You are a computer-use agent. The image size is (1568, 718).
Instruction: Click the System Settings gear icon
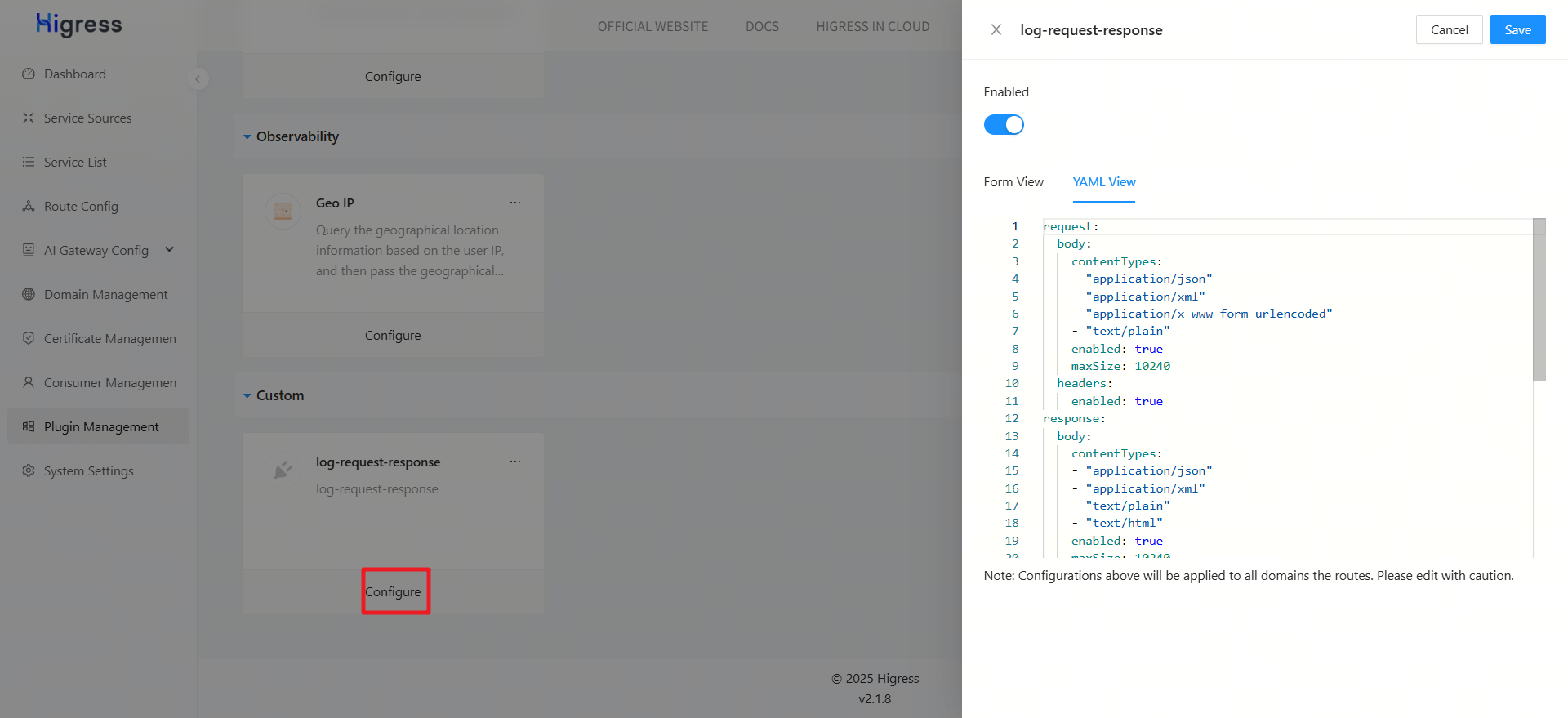pyautogui.click(x=29, y=470)
